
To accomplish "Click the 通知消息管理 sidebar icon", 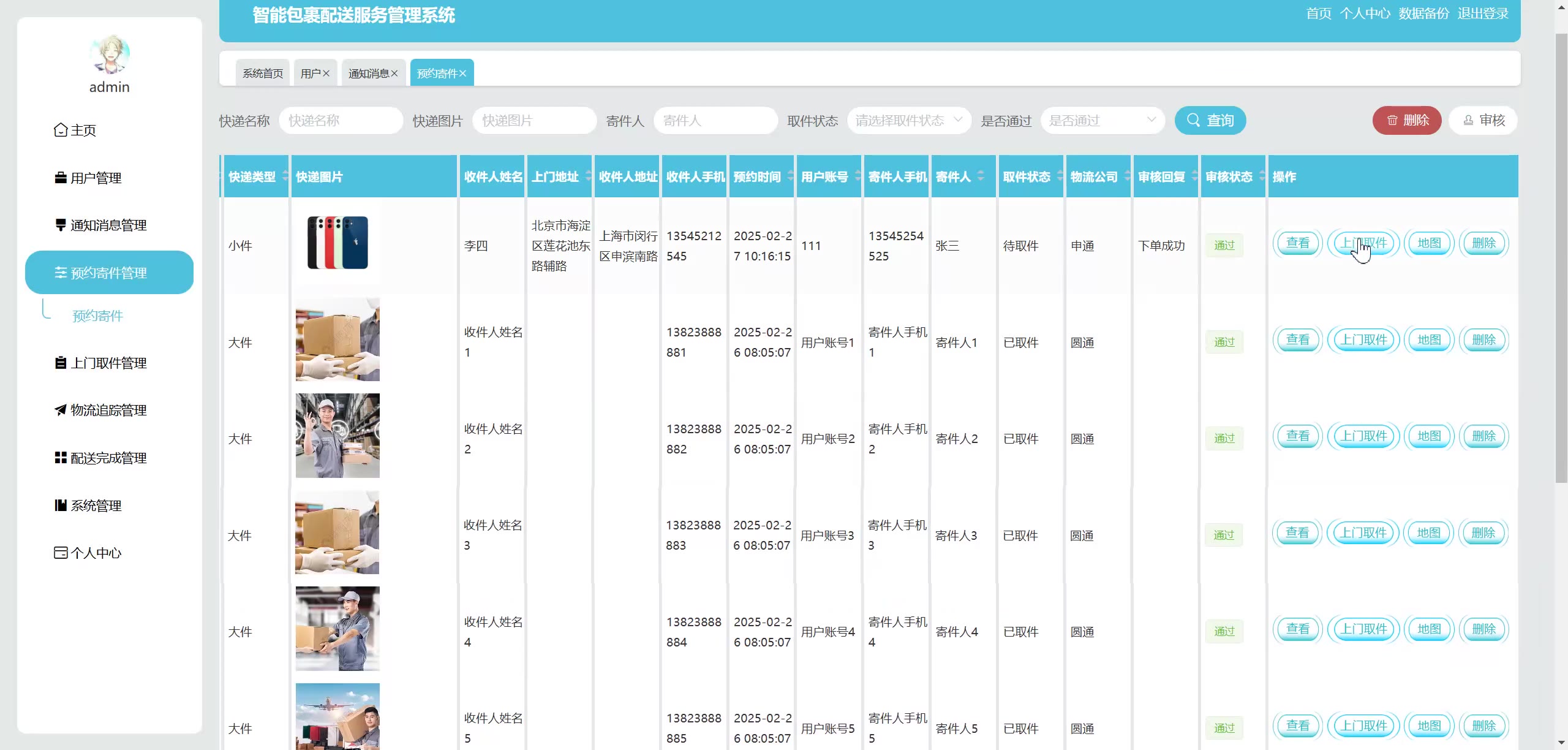I will 61,225.
